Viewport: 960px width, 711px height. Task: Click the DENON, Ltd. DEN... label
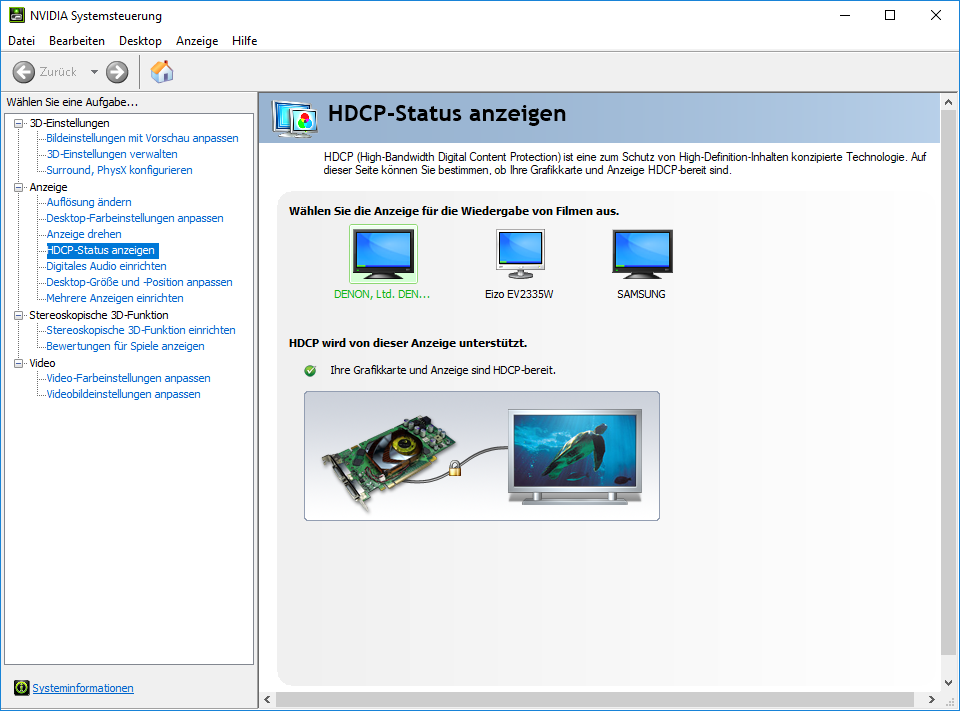pyautogui.click(x=382, y=295)
